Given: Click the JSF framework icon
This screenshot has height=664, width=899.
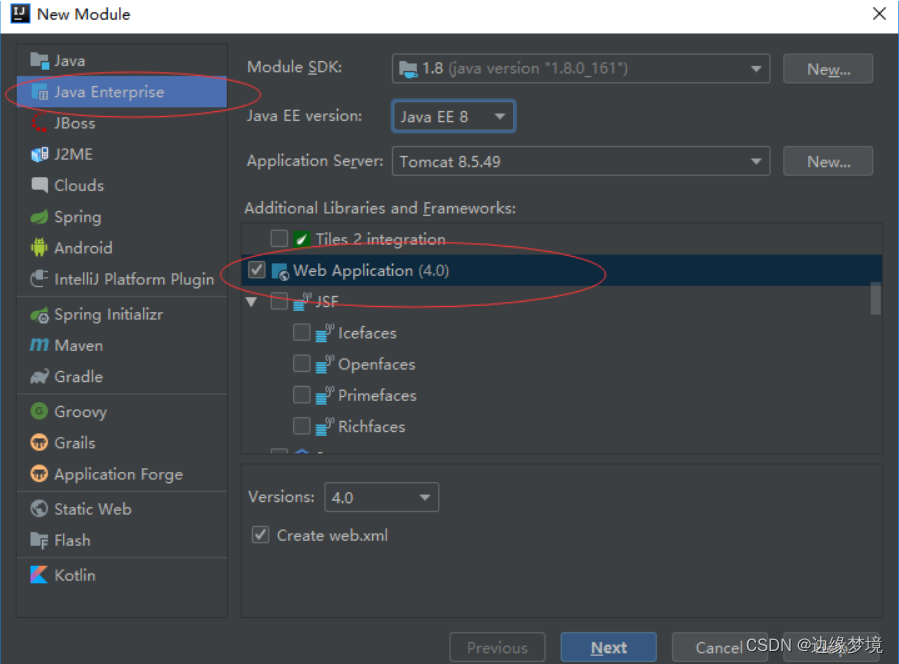Looking at the screenshot, I should coord(302,302).
